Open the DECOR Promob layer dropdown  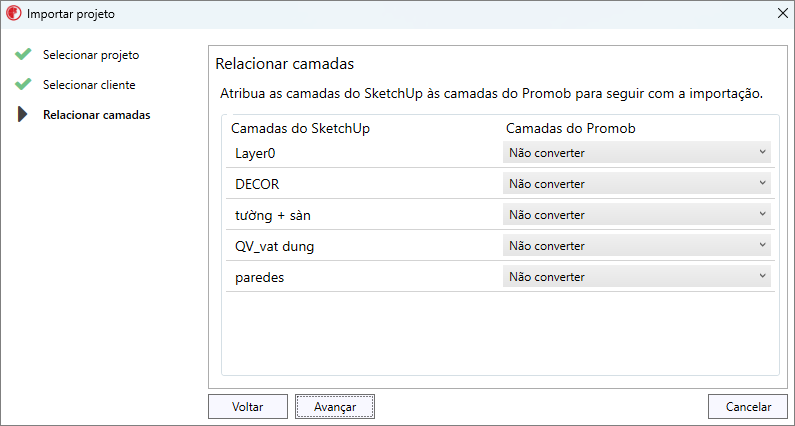click(x=637, y=184)
